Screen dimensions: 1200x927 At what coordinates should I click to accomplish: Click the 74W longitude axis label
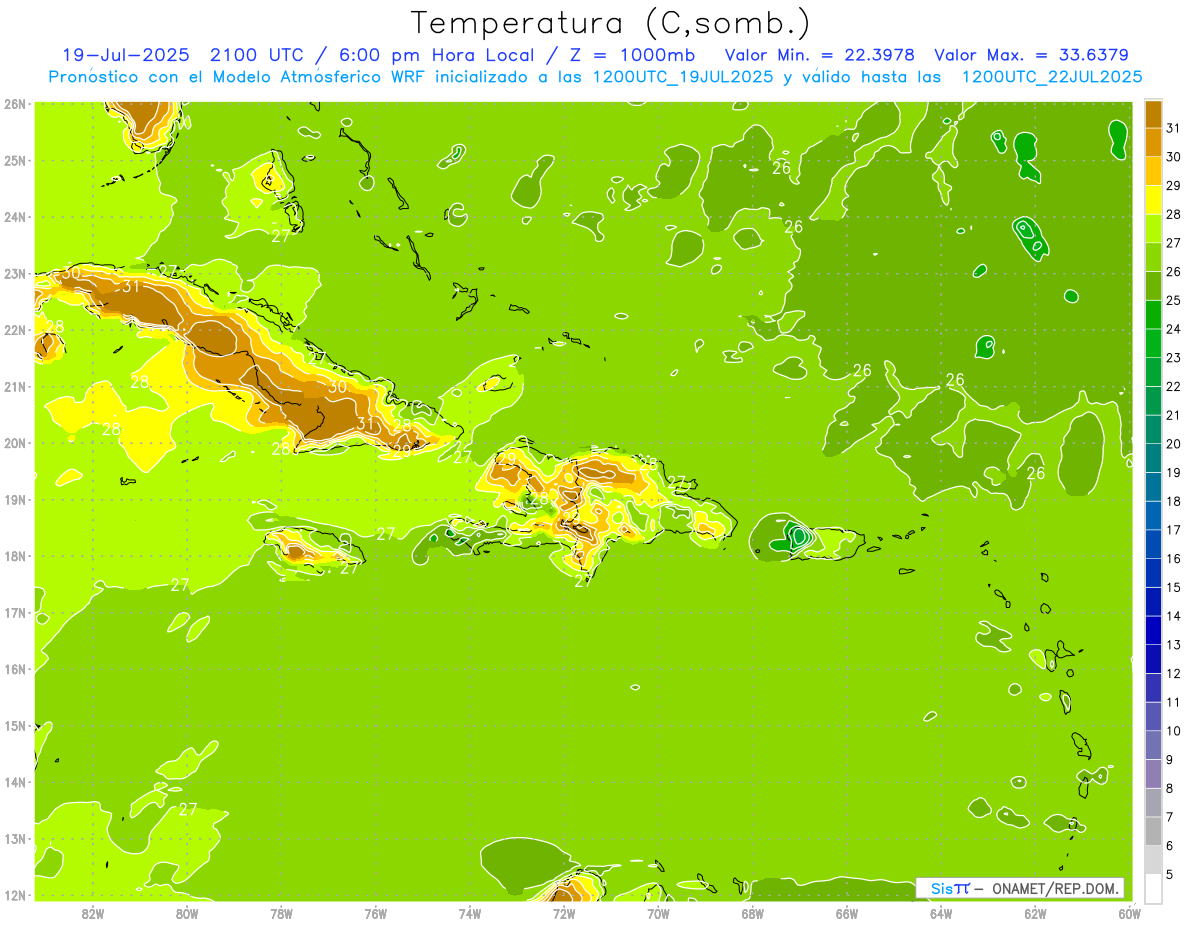click(470, 913)
